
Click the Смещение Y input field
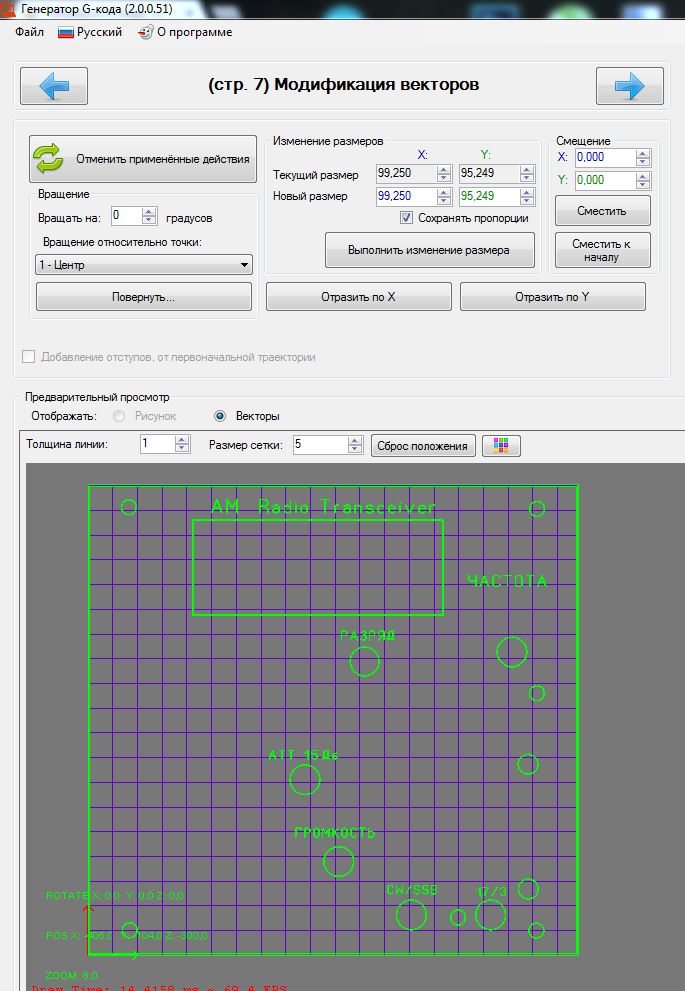coord(605,180)
